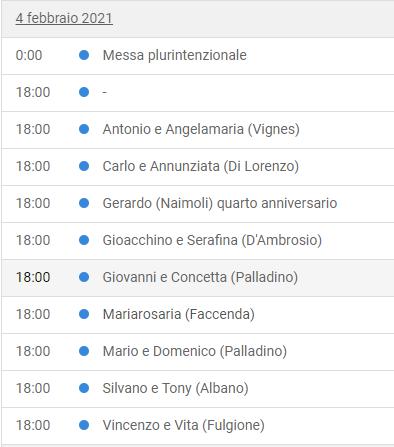Click the blue dot next to Vincenzo e Vita
Screen dimensions: 394x447
pos(84,425)
